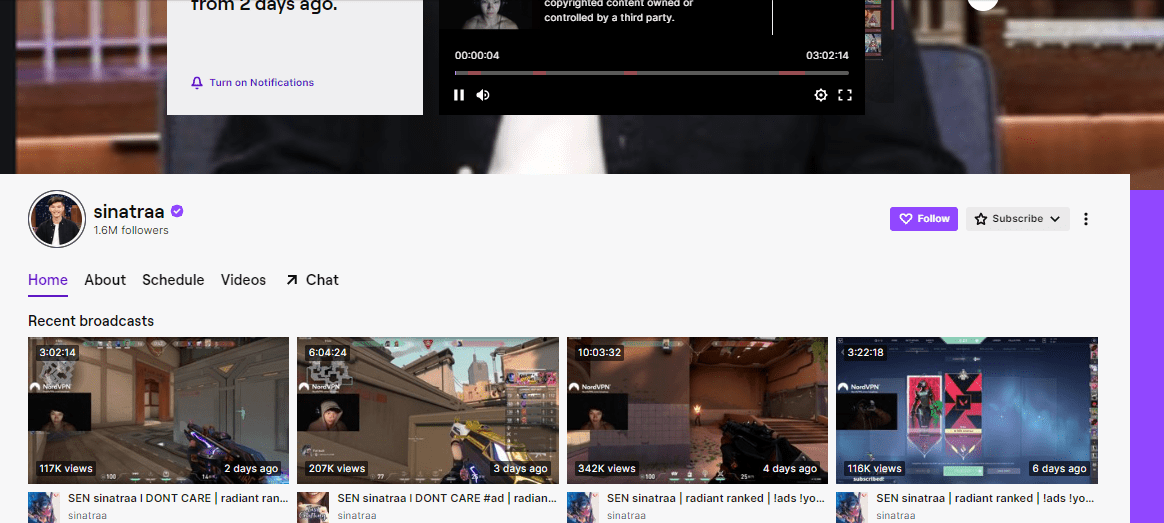This screenshot has width=1164, height=523.
Task: Open broadcast thumbnail with 117K views
Action: tap(158, 410)
